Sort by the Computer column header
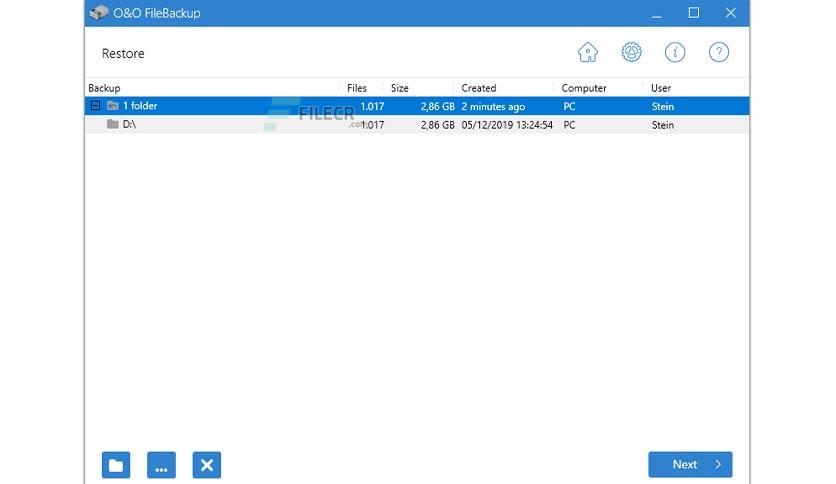The height and width of the screenshot is (484, 836). pos(584,88)
